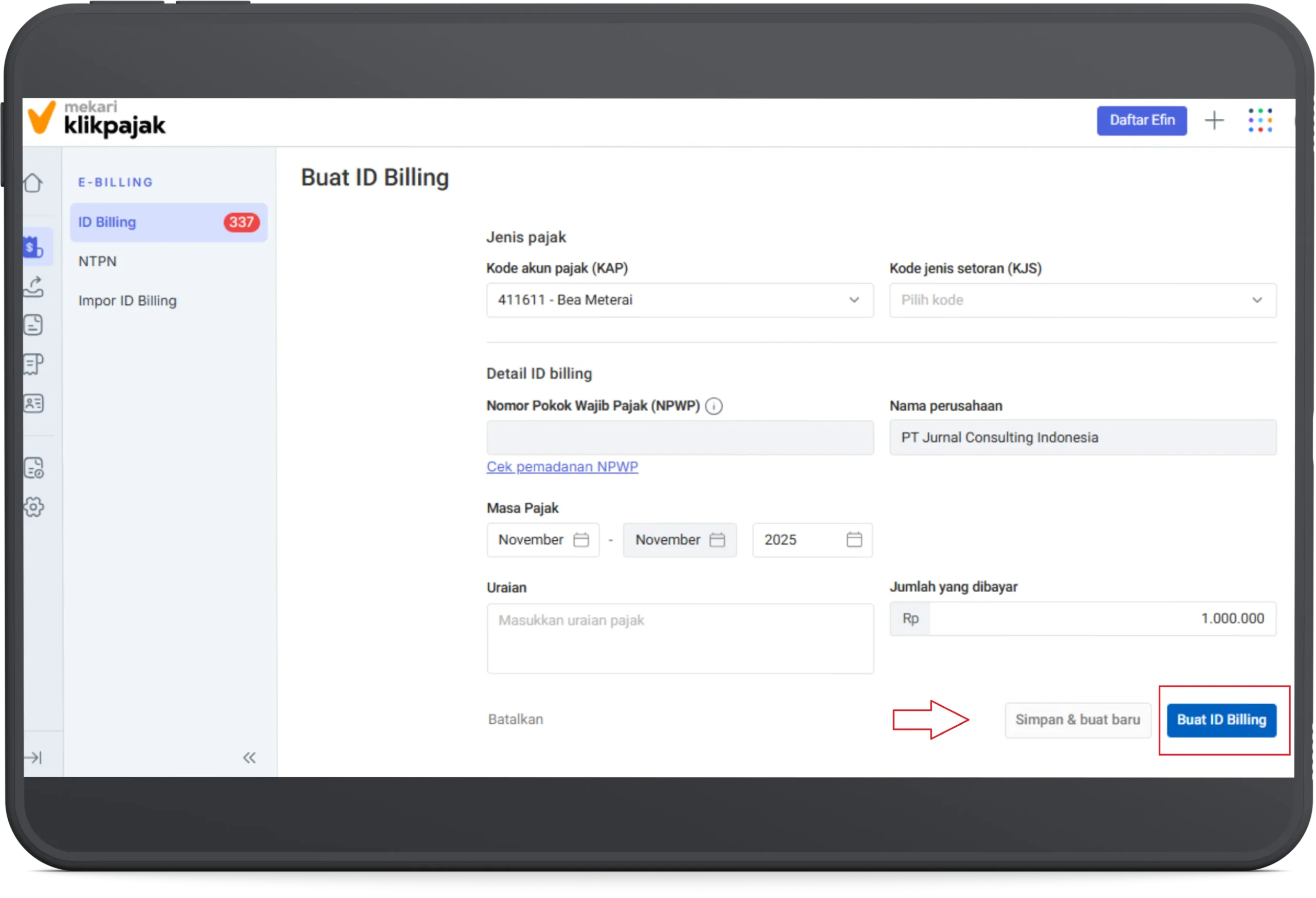Expand the sidebar with arrow icon
1316x898 pixels.
click(33, 758)
